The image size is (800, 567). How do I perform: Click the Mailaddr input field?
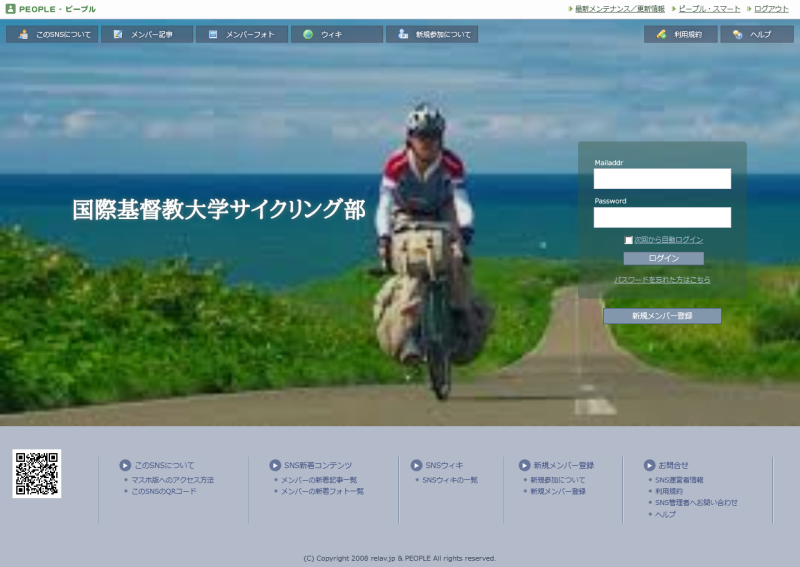tap(662, 179)
